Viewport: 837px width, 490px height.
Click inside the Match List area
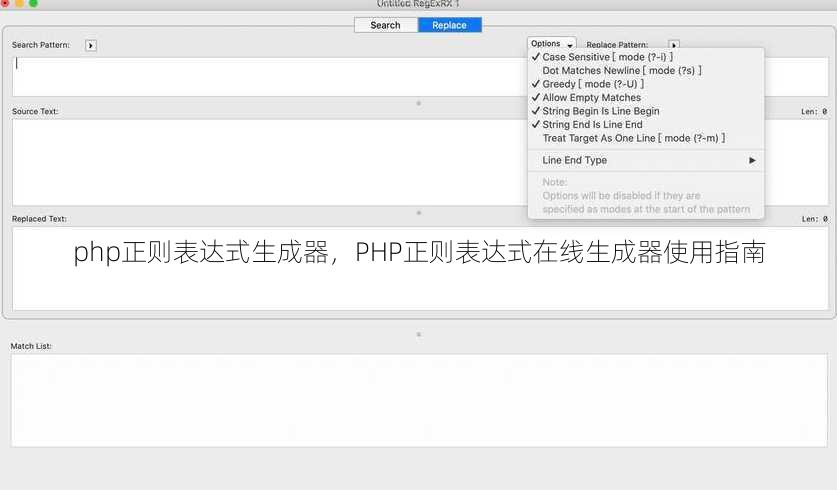419,400
